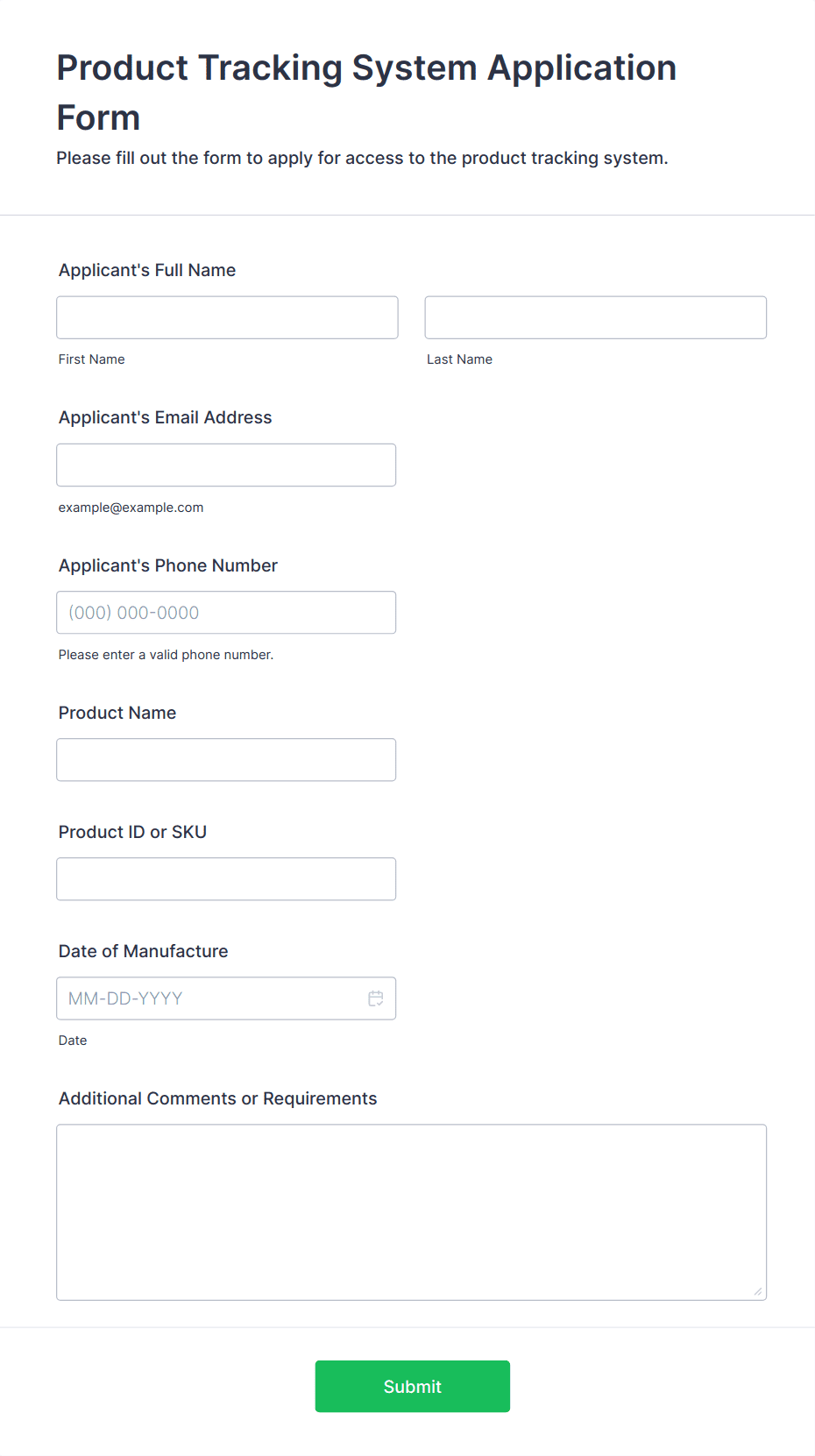
Task: Click the First Name input box
Action: coord(227,317)
